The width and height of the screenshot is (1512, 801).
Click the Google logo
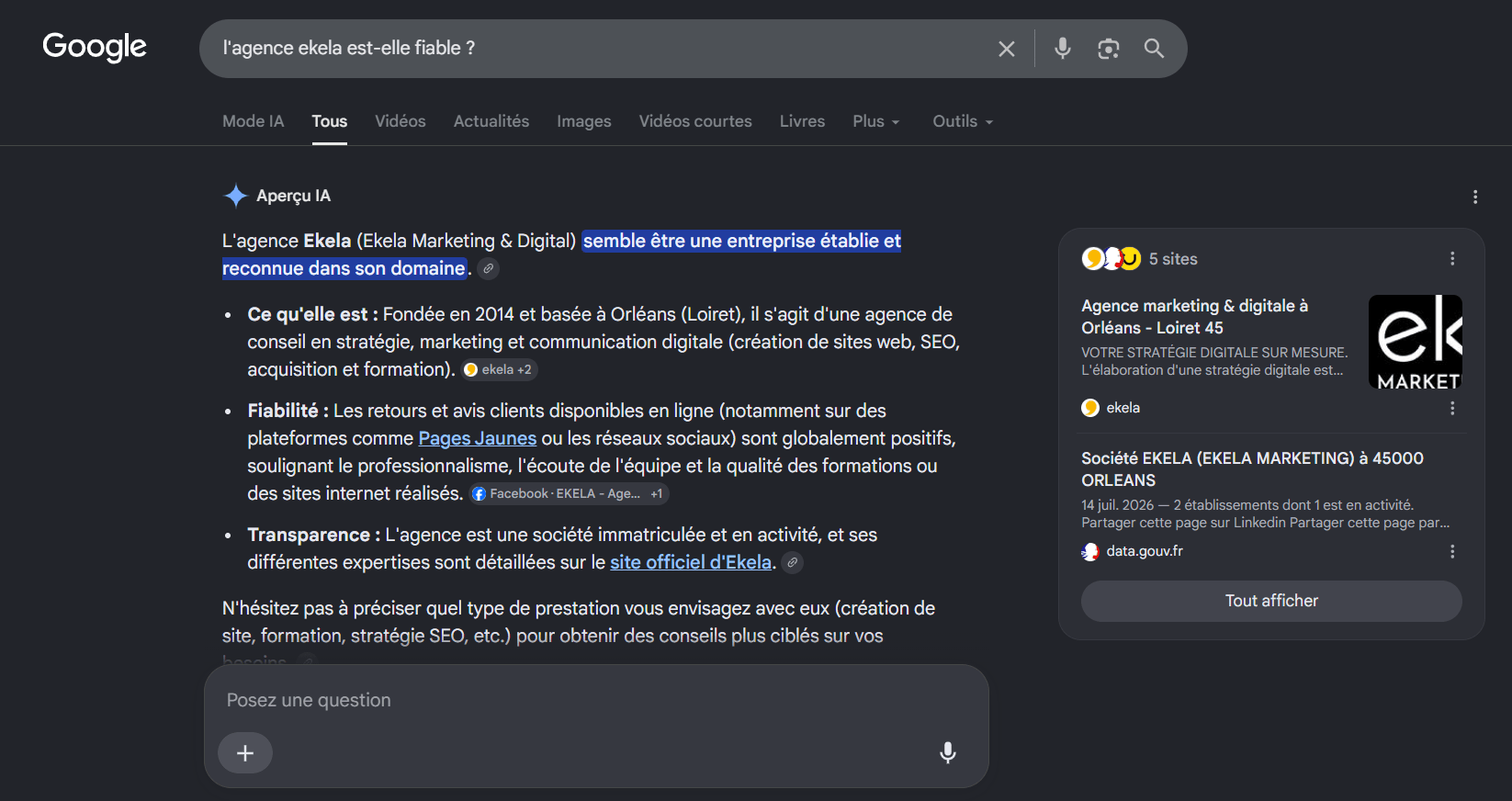tap(95, 47)
